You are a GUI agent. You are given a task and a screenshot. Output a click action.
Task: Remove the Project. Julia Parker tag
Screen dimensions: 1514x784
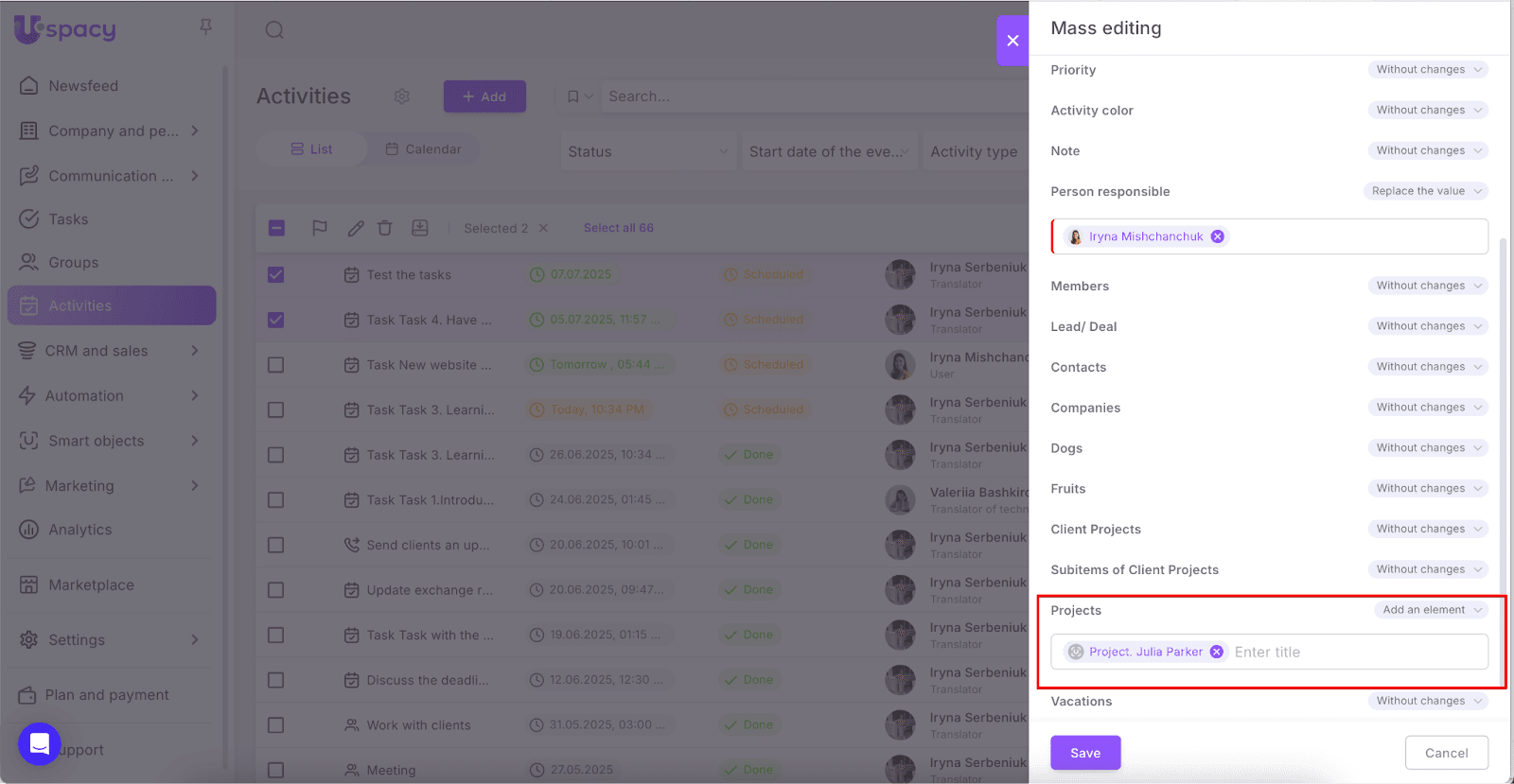click(1217, 652)
